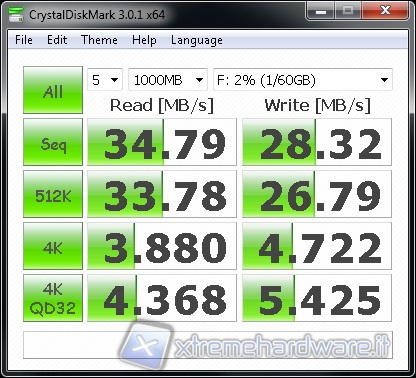Select the 4K write result 4.722
The height and width of the screenshot is (378, 416).
tap(317, 246)
